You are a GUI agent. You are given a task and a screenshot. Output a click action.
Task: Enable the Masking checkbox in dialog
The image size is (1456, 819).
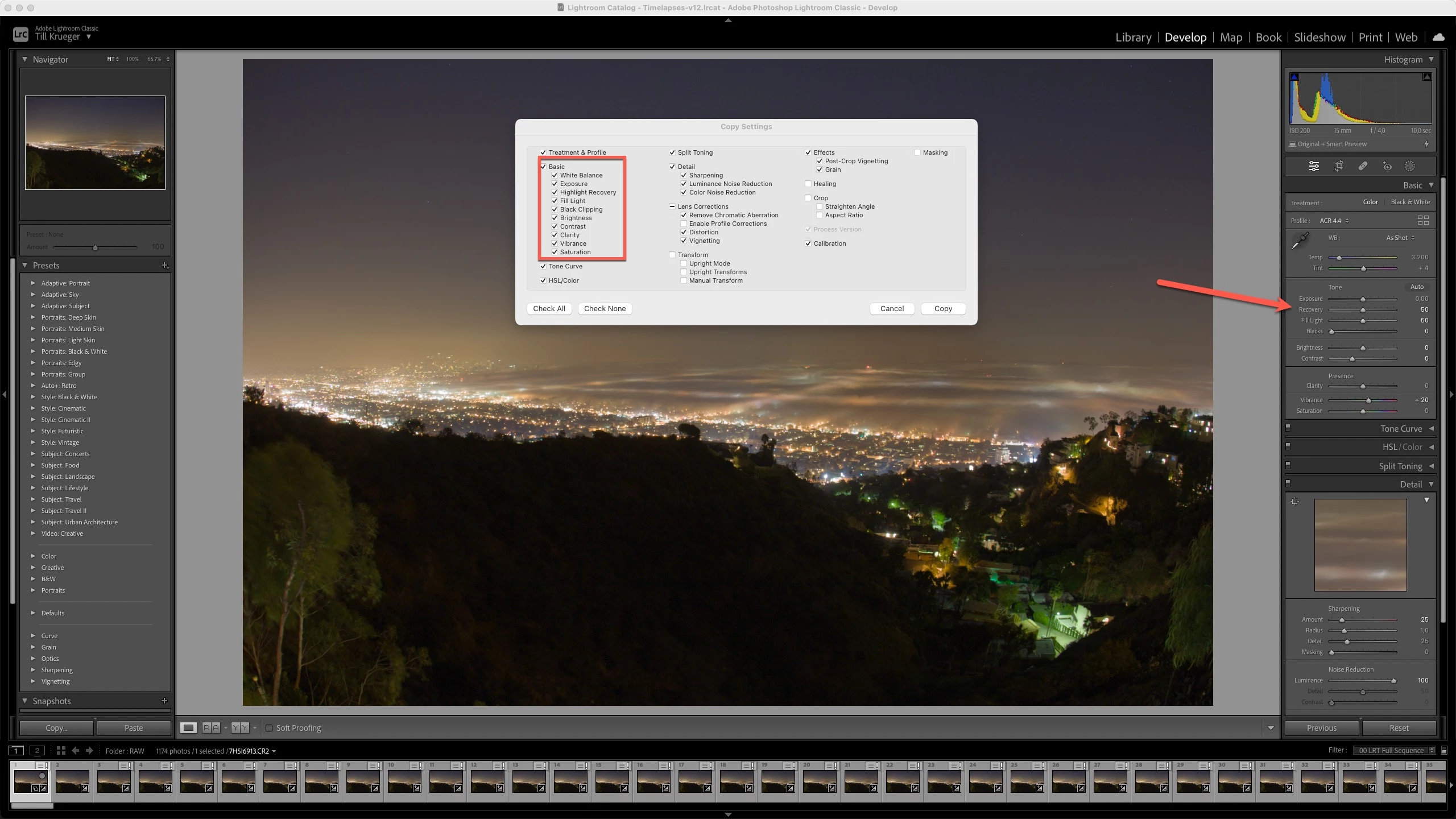pos(917,152)
